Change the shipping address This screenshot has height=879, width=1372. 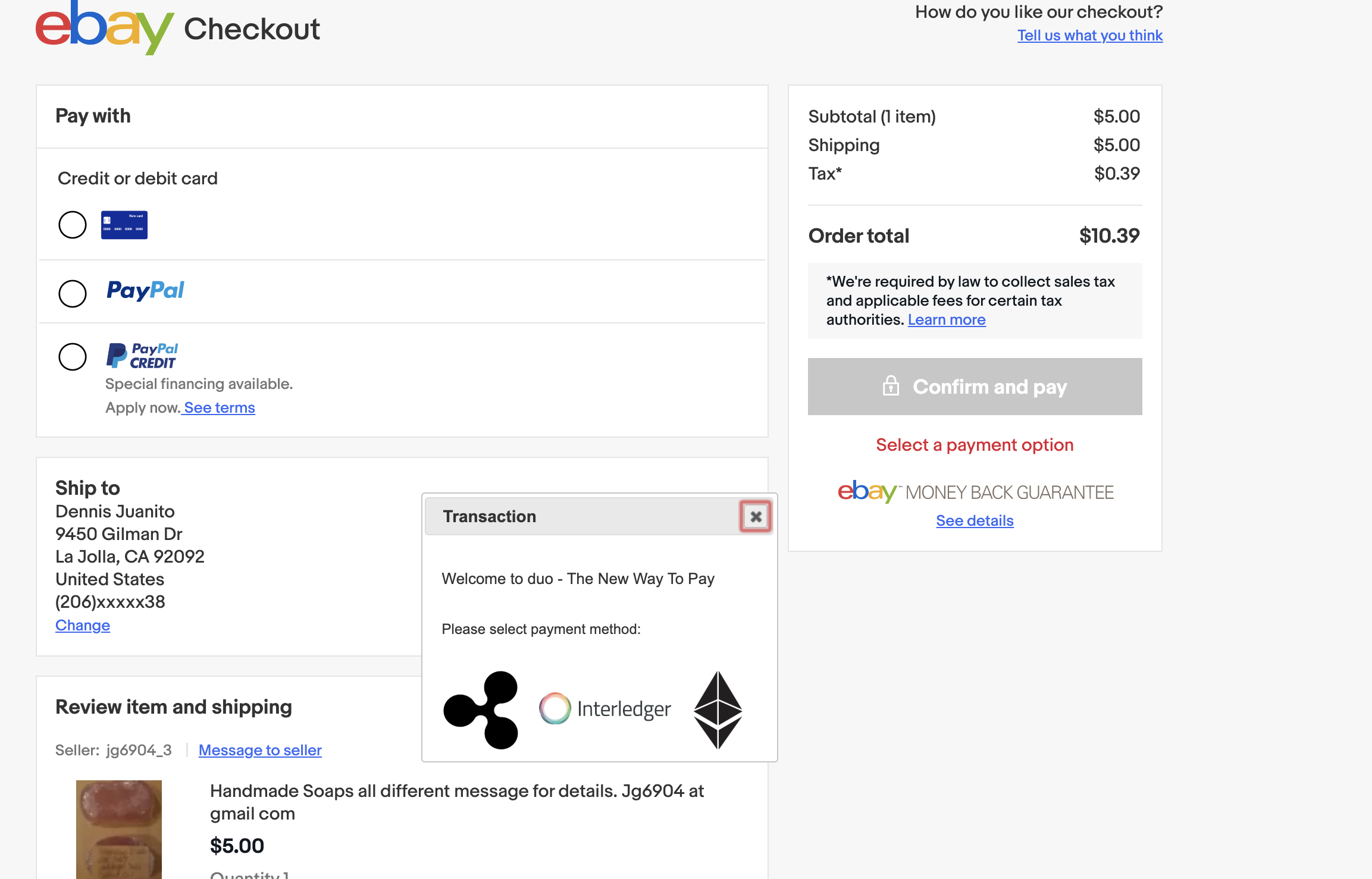click(83, 626)
